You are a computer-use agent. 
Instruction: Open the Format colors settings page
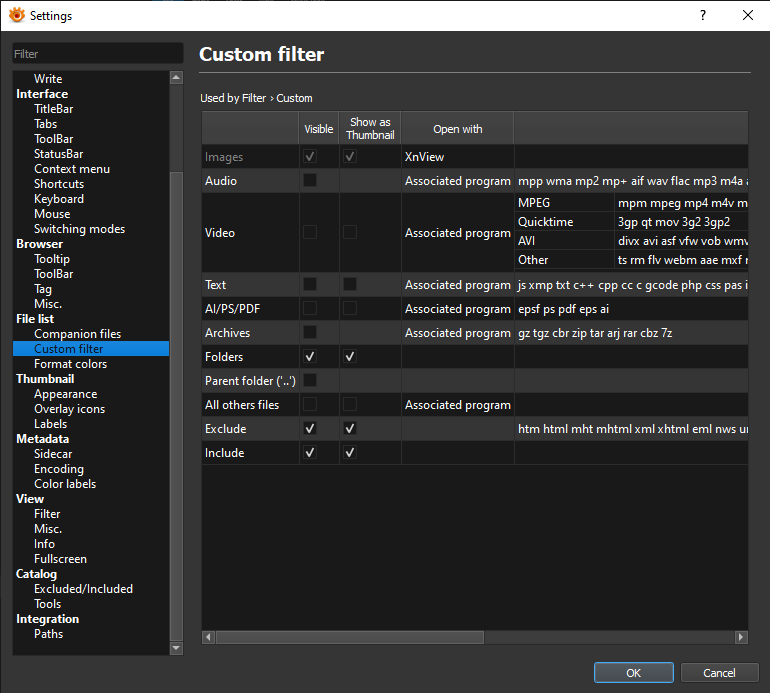pos(70,364)
